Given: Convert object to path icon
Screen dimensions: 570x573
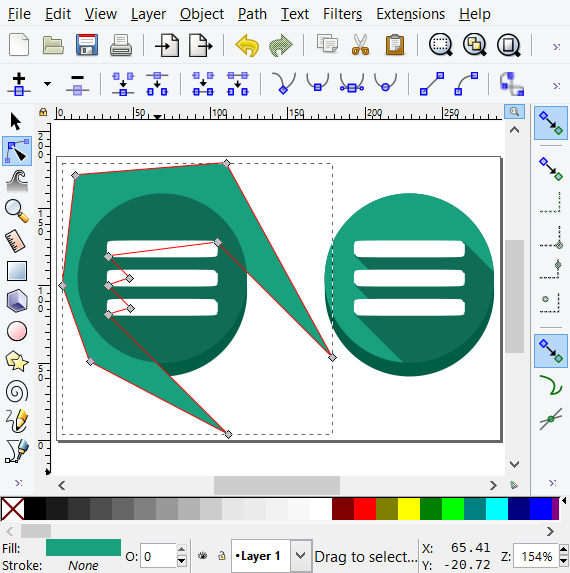Looking at the screenshot, I should (512, 84).
